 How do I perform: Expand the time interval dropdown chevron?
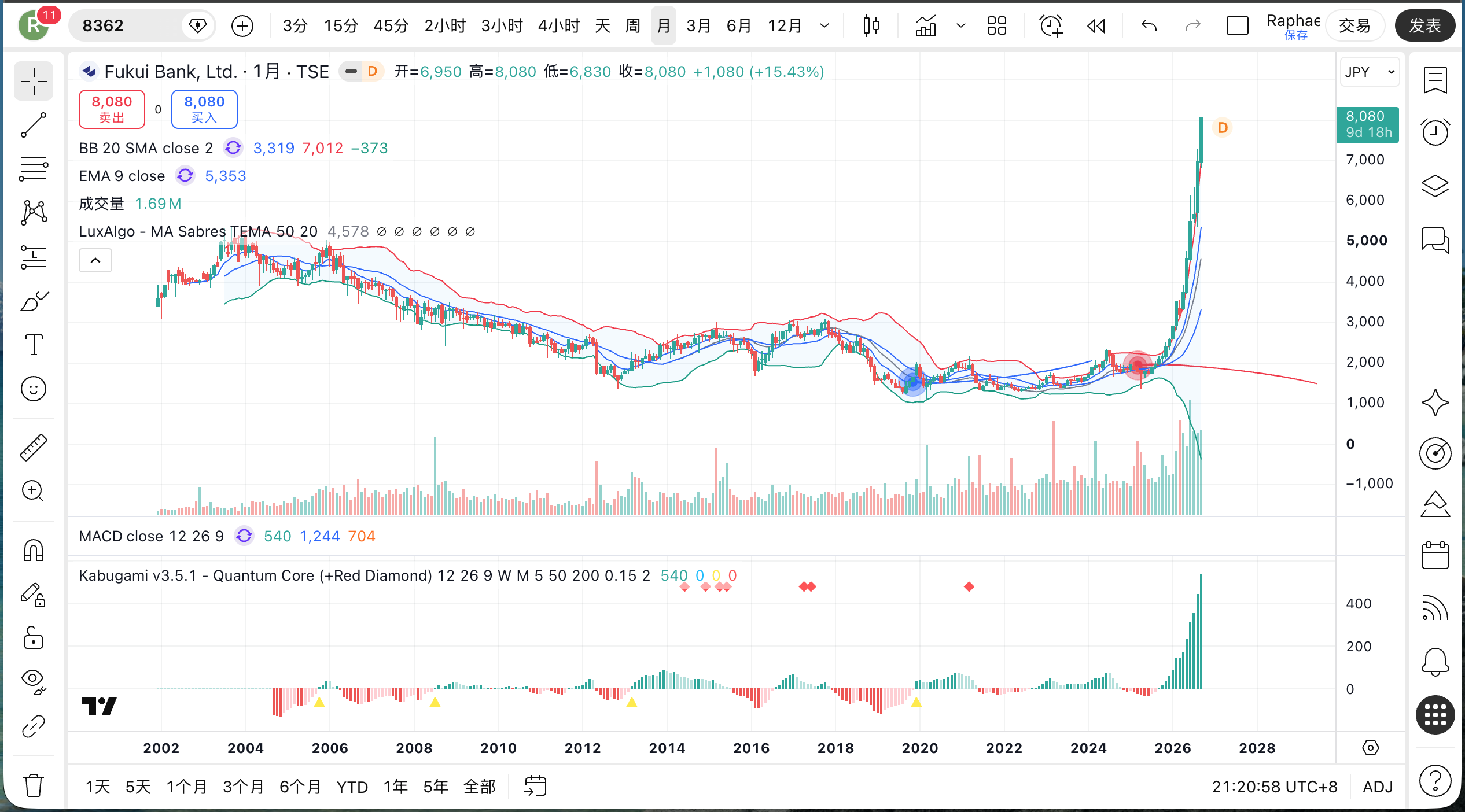click(x=824, y=25)
